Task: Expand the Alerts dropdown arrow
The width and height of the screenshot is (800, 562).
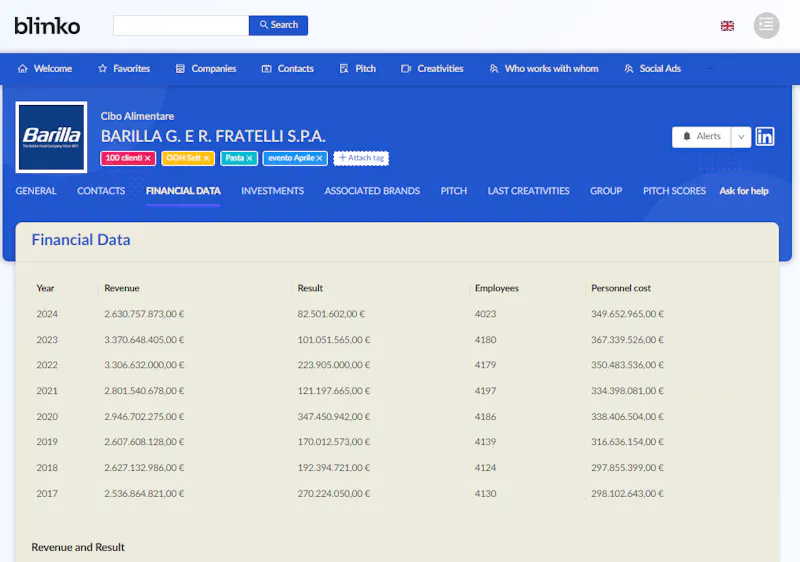Action: pos(741,137)
